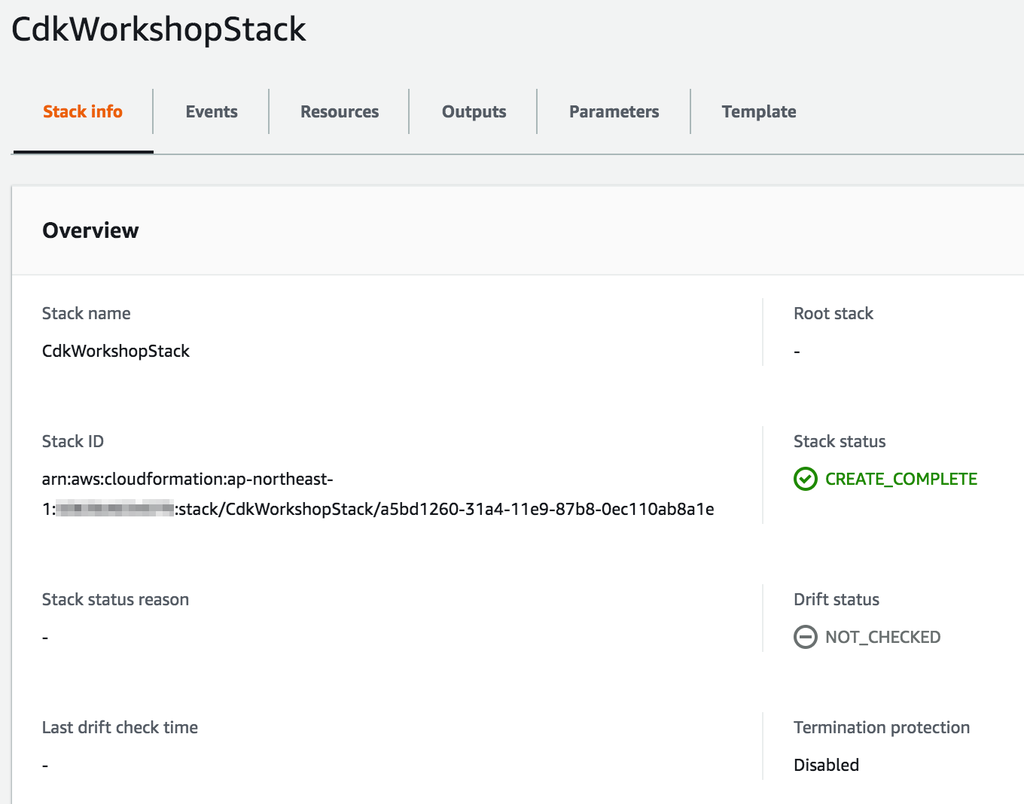This screenshot has height=804, width=1024.
Task: Select the arn:aws:cloudformation:ap-northeast- text line
Action: coord(187,479)
